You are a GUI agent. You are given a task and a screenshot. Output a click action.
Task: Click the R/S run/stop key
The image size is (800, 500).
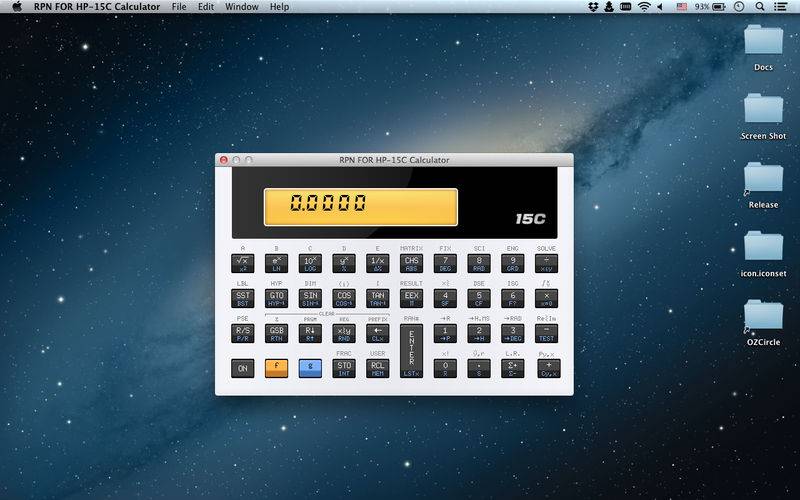[x=242, y=333]
